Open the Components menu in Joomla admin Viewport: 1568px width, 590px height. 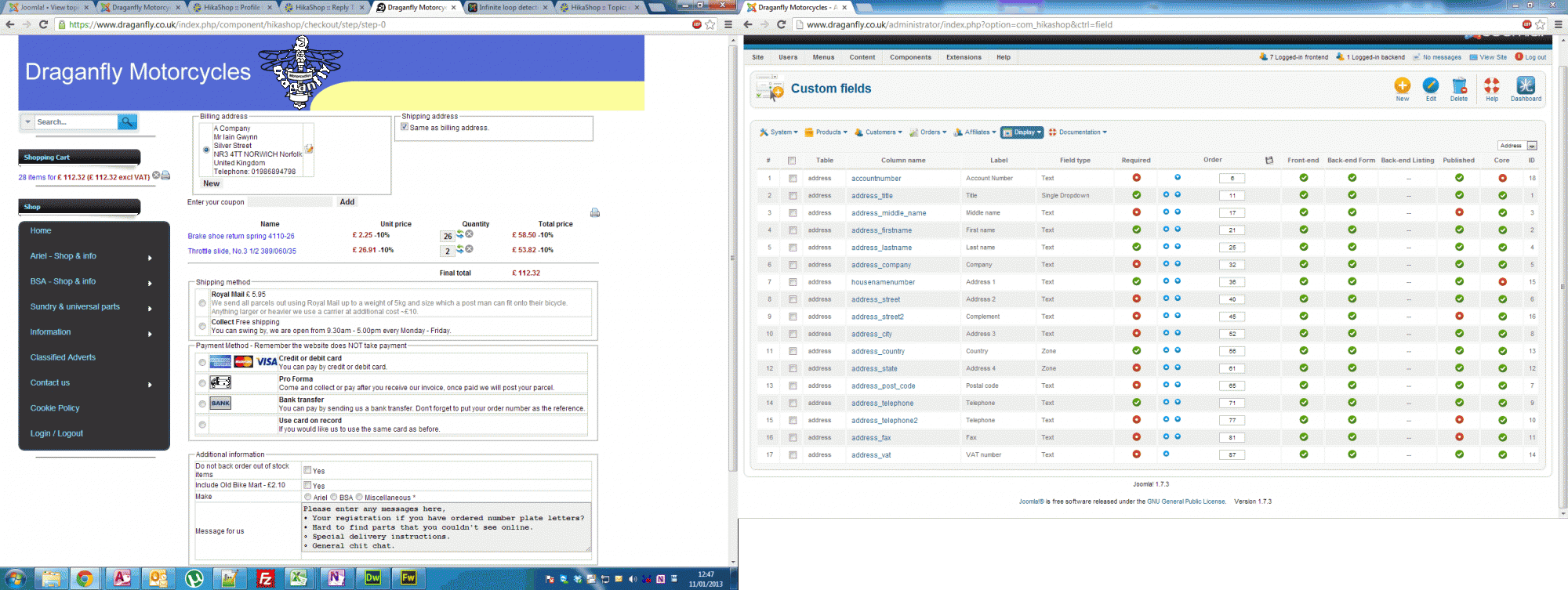pos(910,57)
